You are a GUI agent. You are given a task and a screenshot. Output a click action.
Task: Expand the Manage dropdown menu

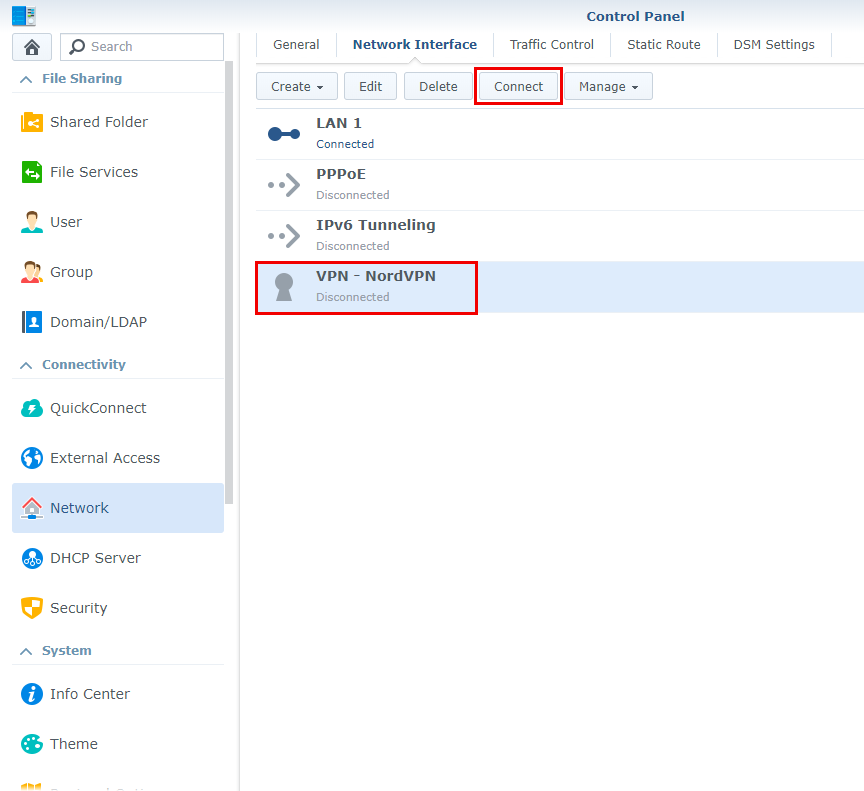pyautogui.click(x=608, y=87)
